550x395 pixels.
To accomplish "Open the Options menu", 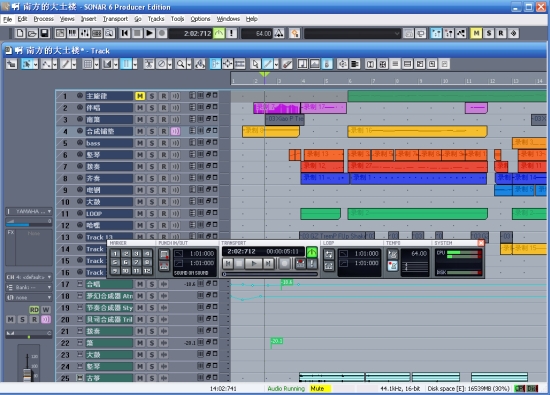I will point(200,19).
